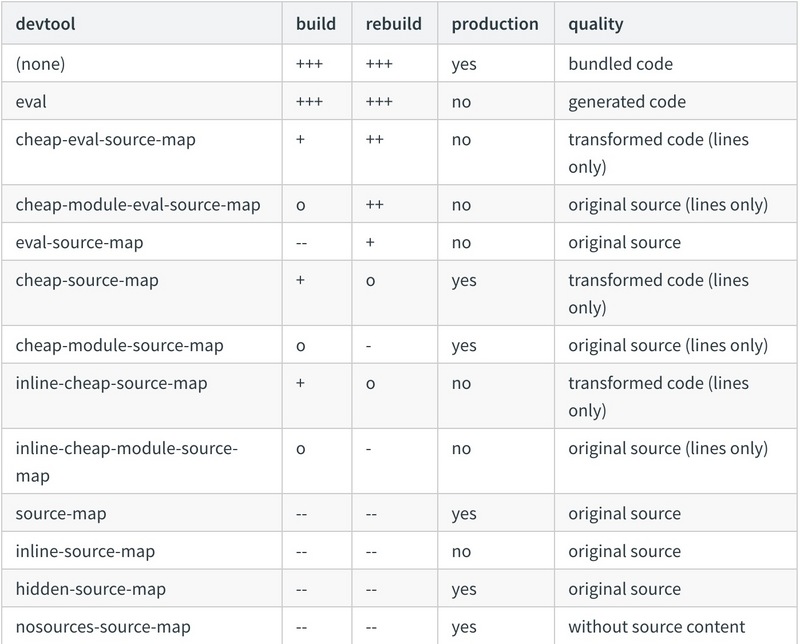Select cheap-module-source-map in the table
Image resolution: width=800 pixels, height=644 pixels.
pos(119,345)
